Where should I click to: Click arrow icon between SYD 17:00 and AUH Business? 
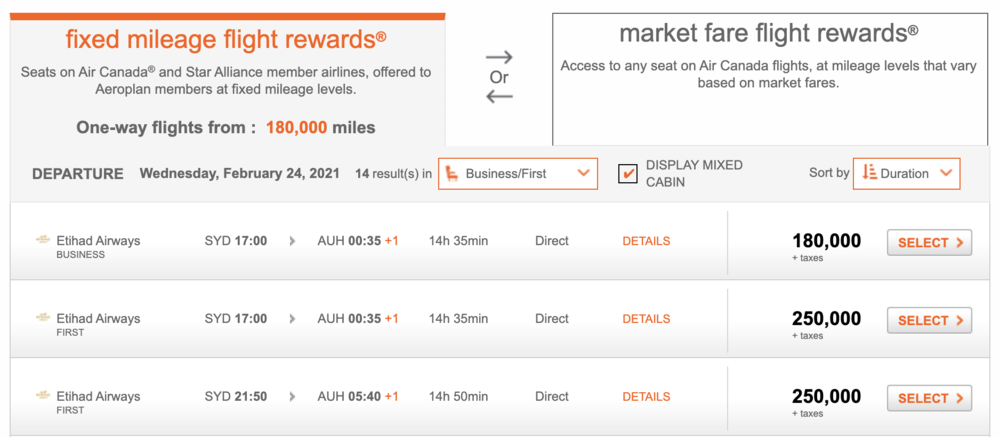coord(292,241)
